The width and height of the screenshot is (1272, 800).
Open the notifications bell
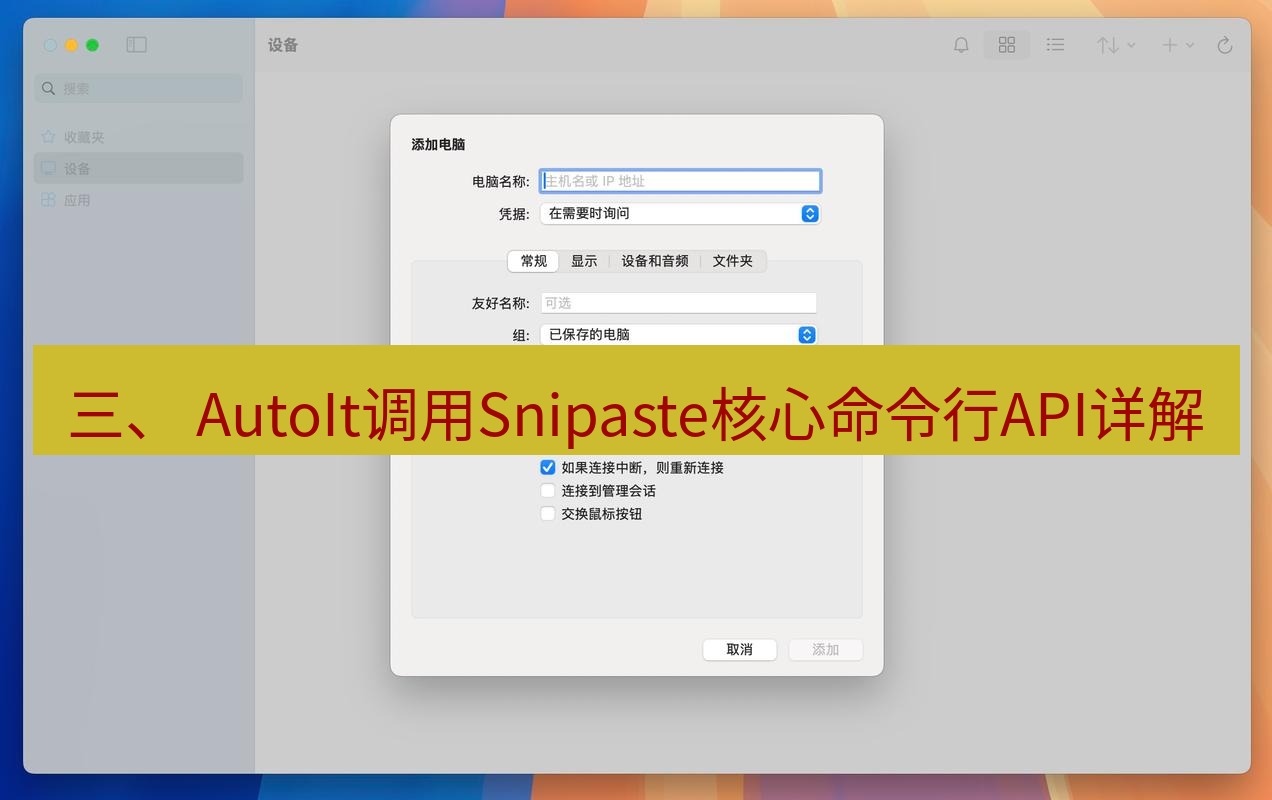pos(961,45)
